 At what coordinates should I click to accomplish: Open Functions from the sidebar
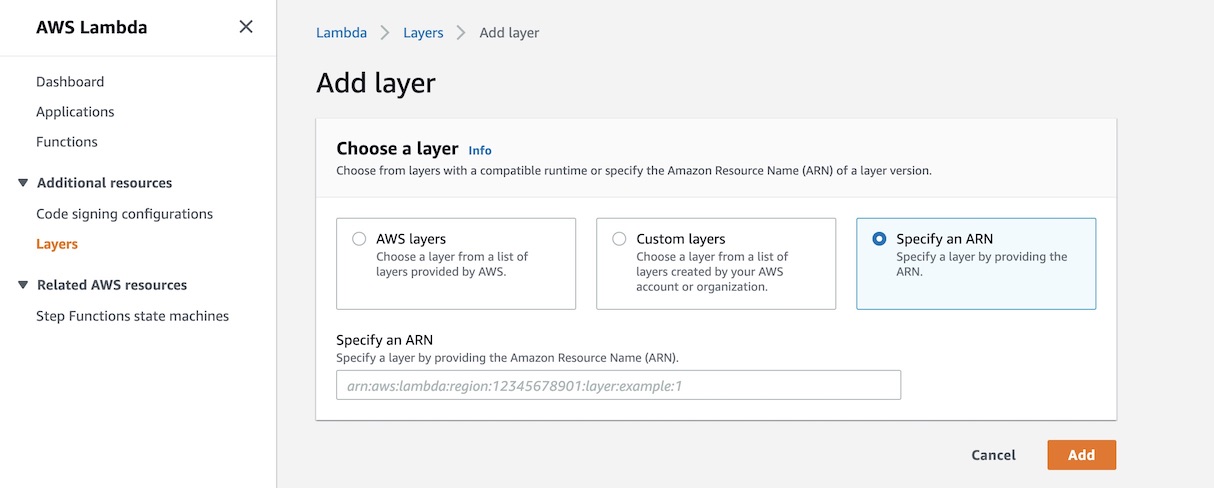(x=67, y=142)
